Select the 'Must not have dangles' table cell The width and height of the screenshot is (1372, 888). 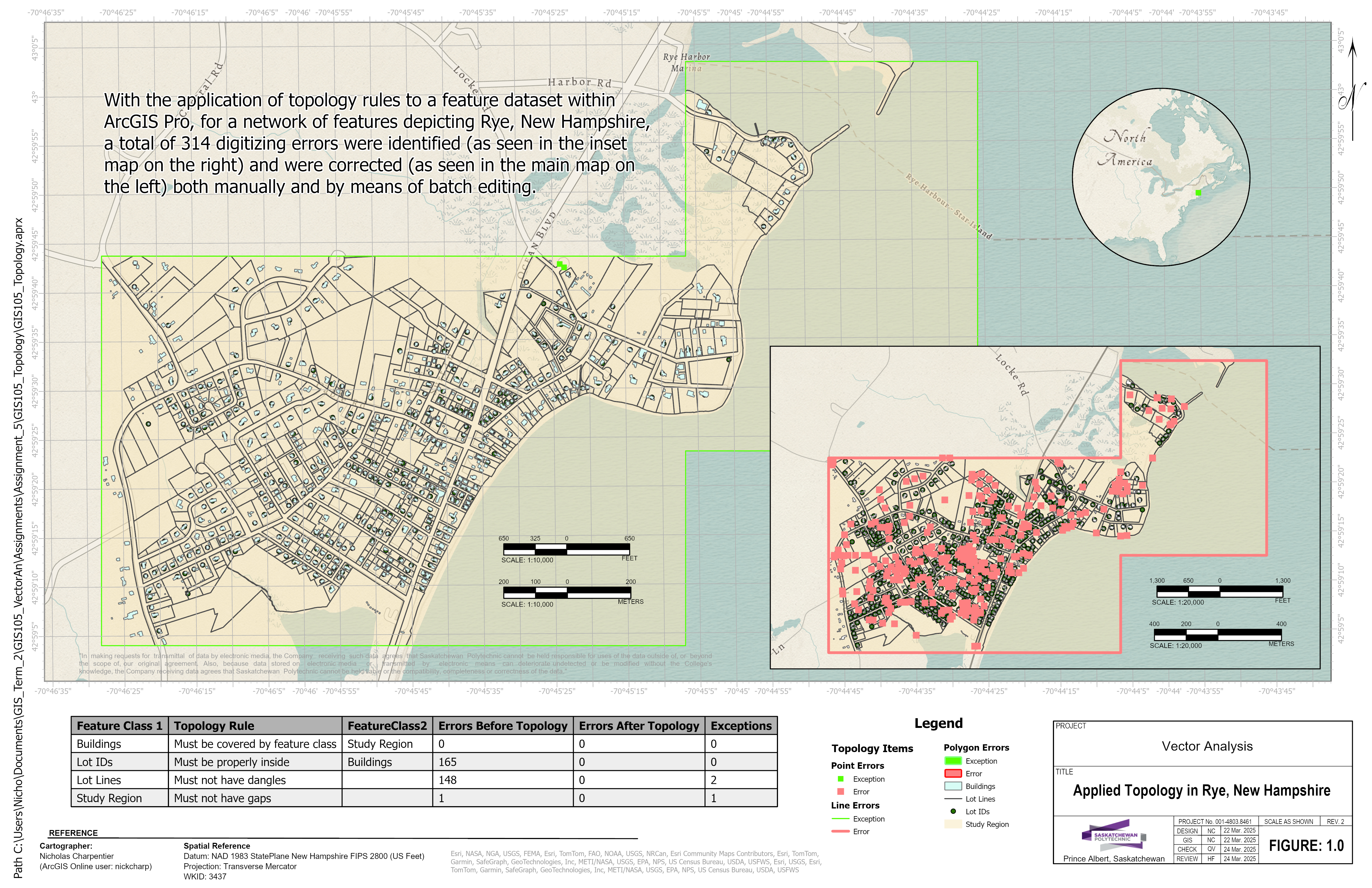click(230, 780)
